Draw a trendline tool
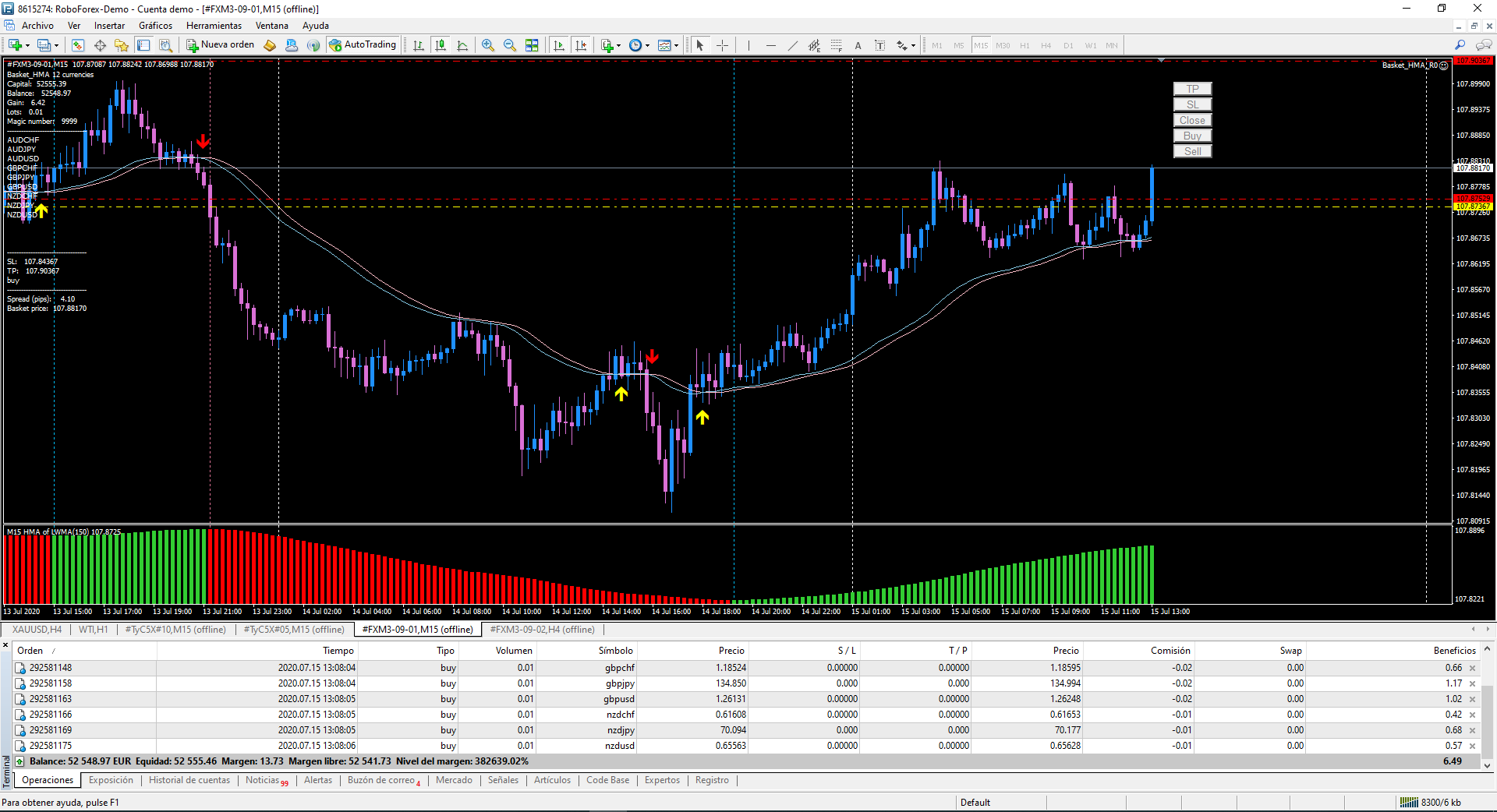 (x=792, y=45)
